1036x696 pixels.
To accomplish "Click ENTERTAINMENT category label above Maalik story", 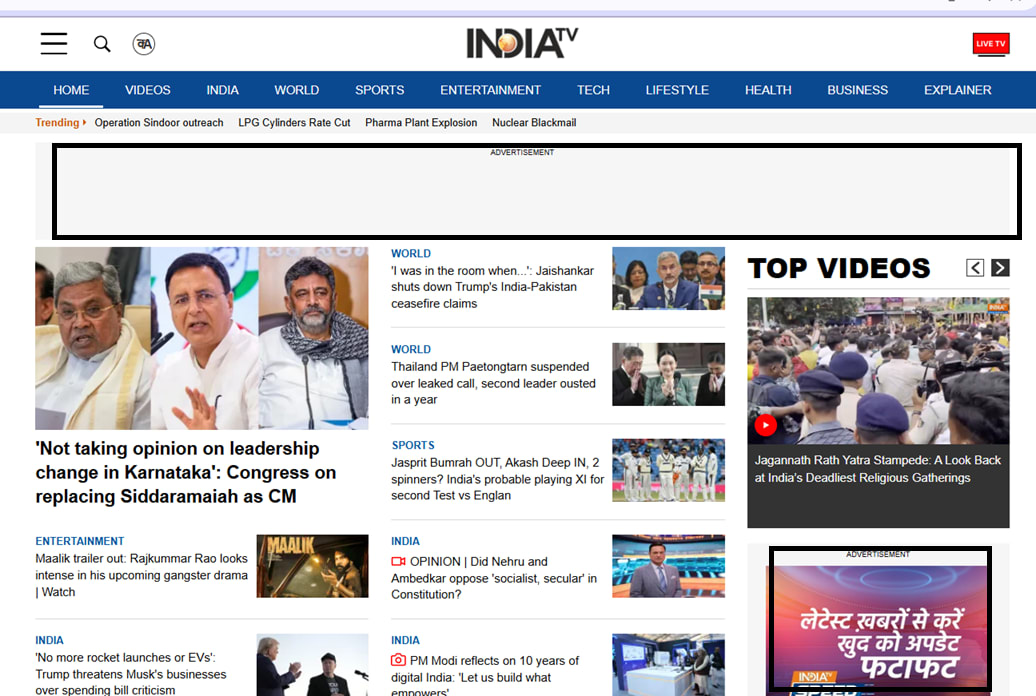I will 79,541.
